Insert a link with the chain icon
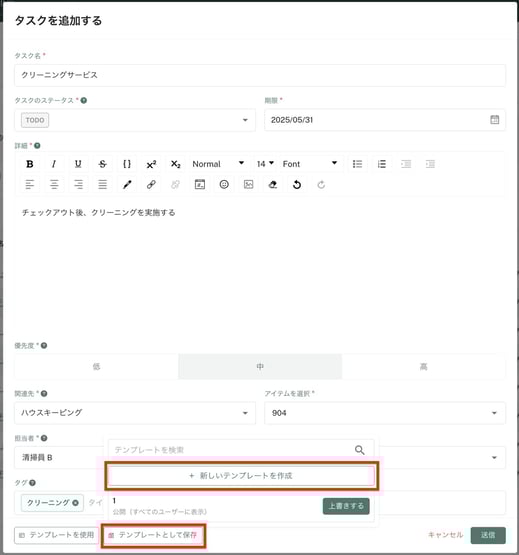519x555 pixels. (x=151, y=184)
